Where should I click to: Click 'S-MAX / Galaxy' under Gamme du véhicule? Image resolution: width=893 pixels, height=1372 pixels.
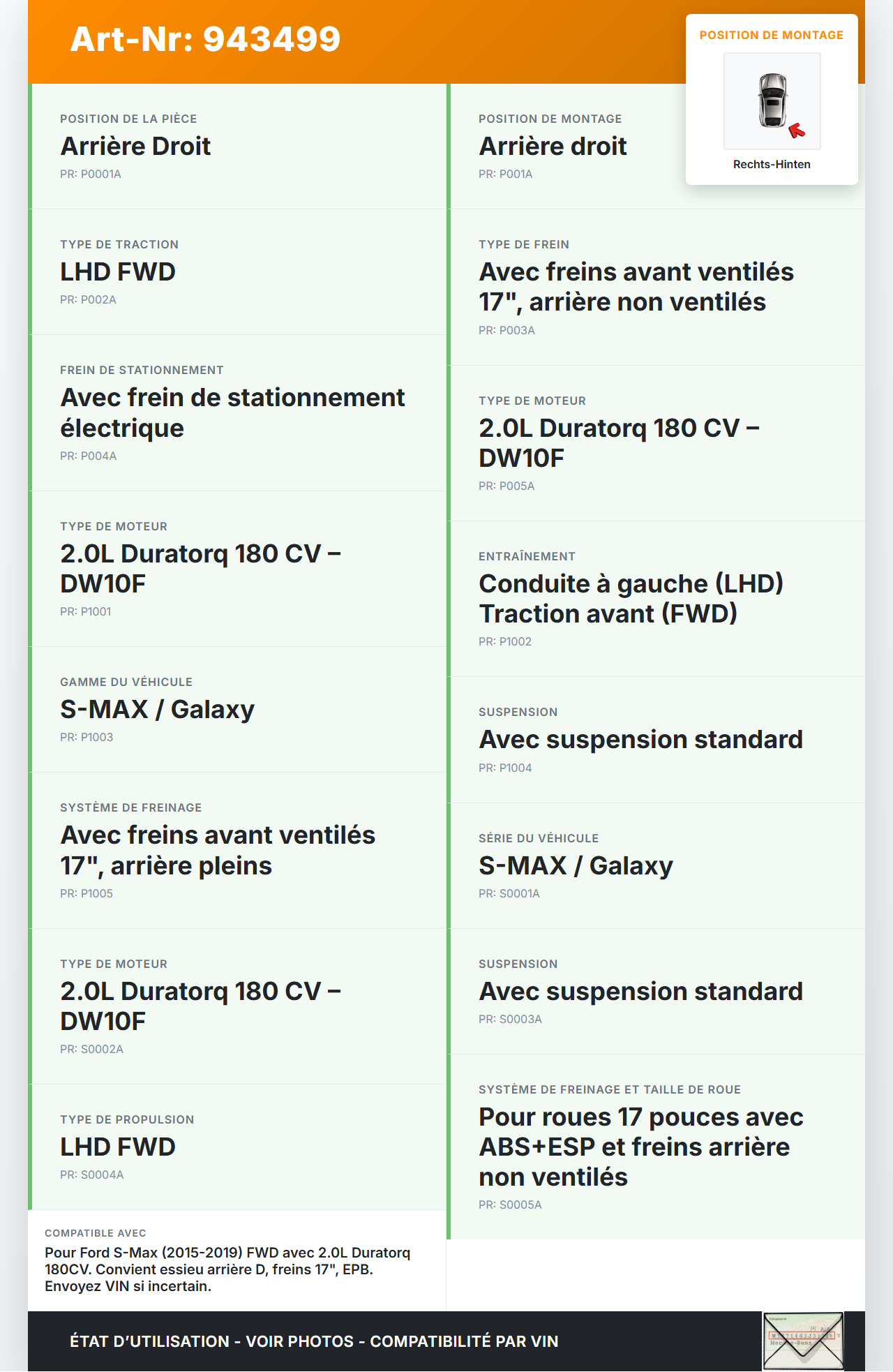click(x=157, y=710)
